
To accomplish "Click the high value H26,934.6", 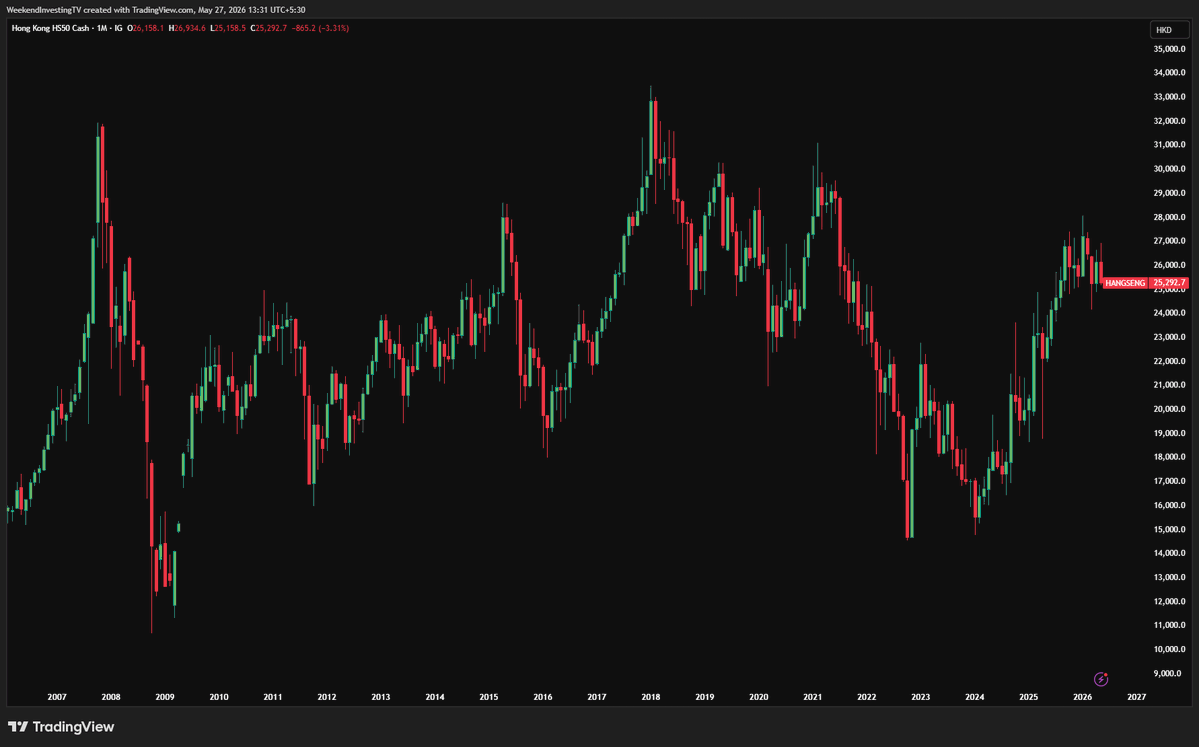I will [187, 28].
